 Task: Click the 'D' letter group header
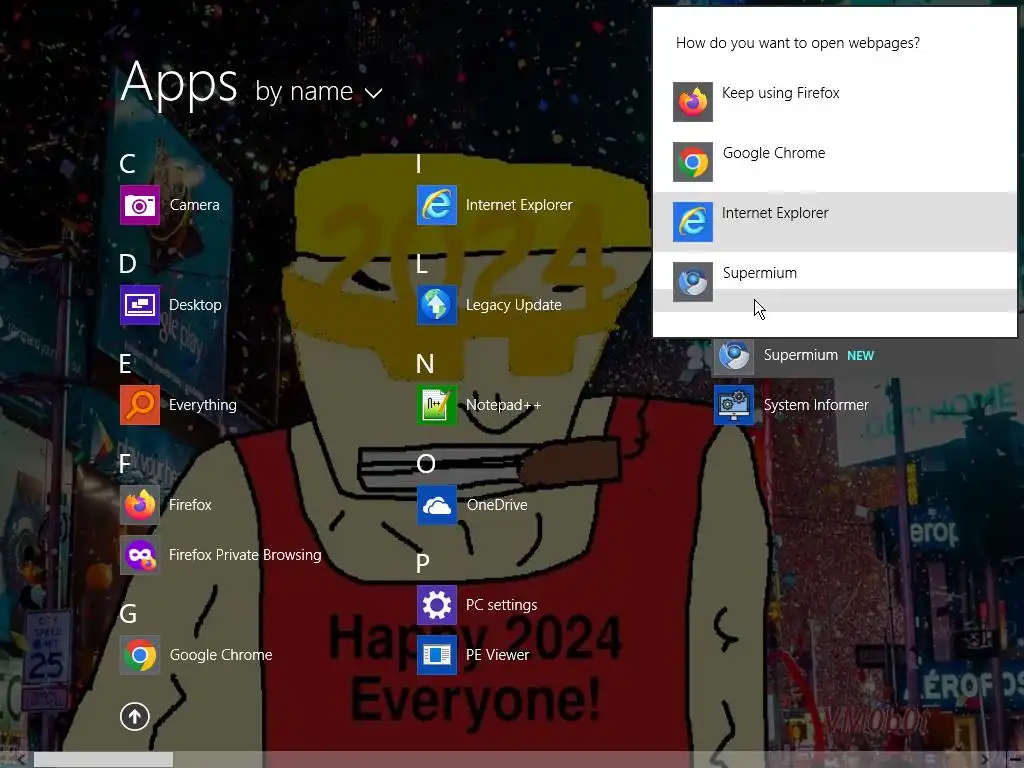[128, 264]
